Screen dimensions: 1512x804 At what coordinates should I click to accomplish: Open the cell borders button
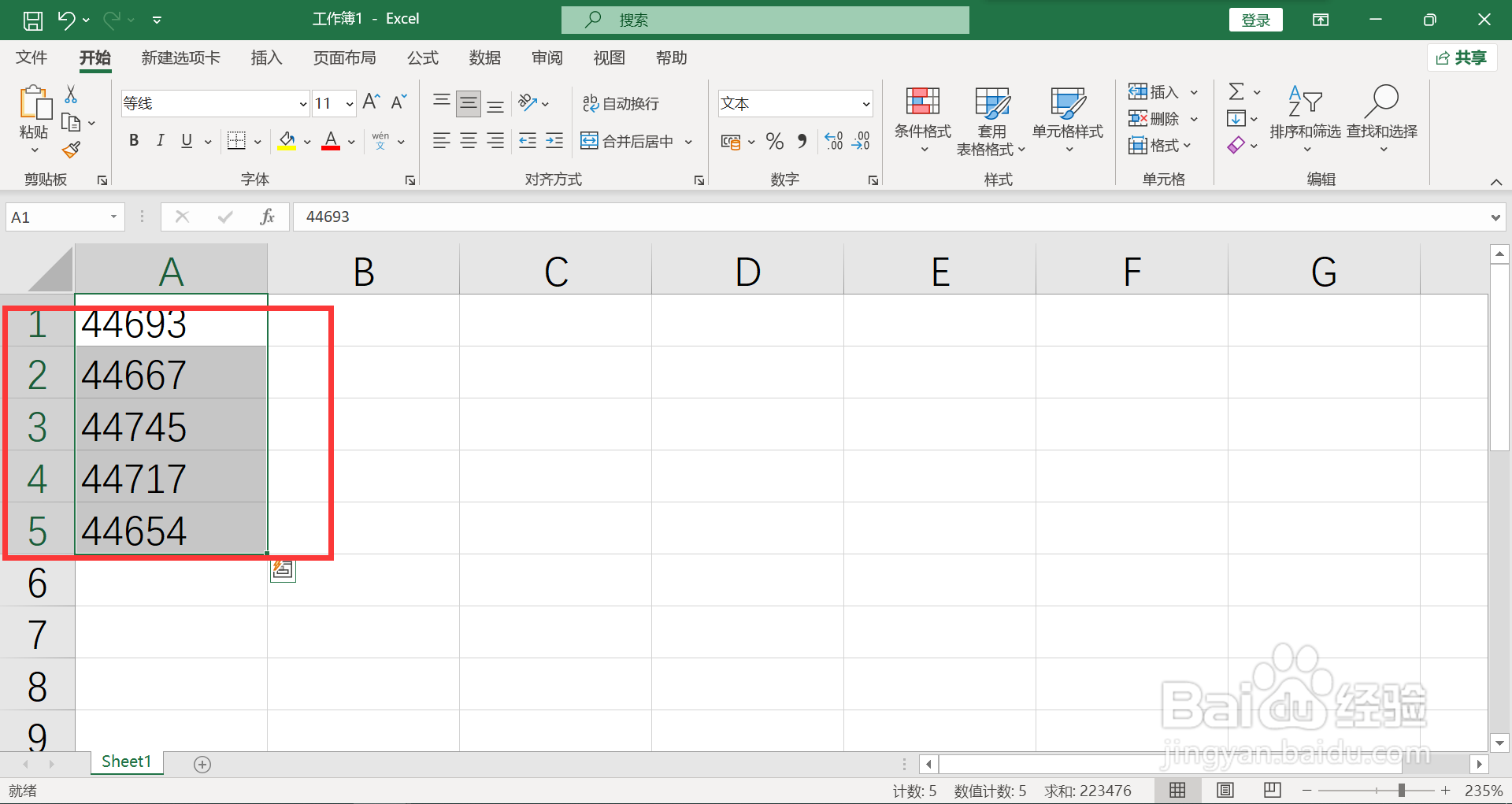click(236, 141)
